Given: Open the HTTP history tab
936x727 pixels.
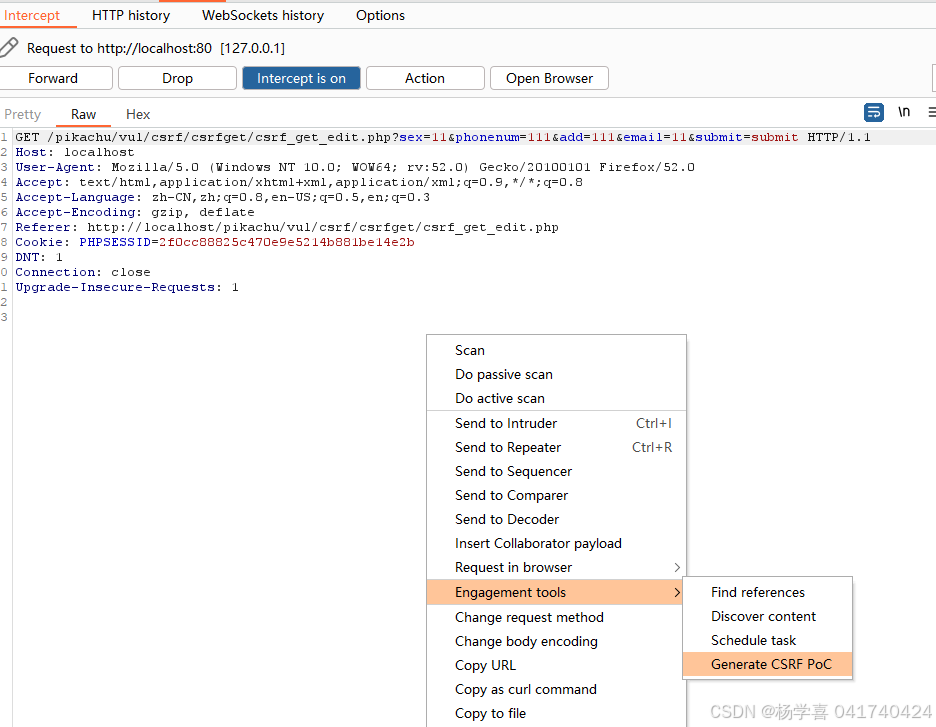Looking at the screenshot, I should click(131, 16).
